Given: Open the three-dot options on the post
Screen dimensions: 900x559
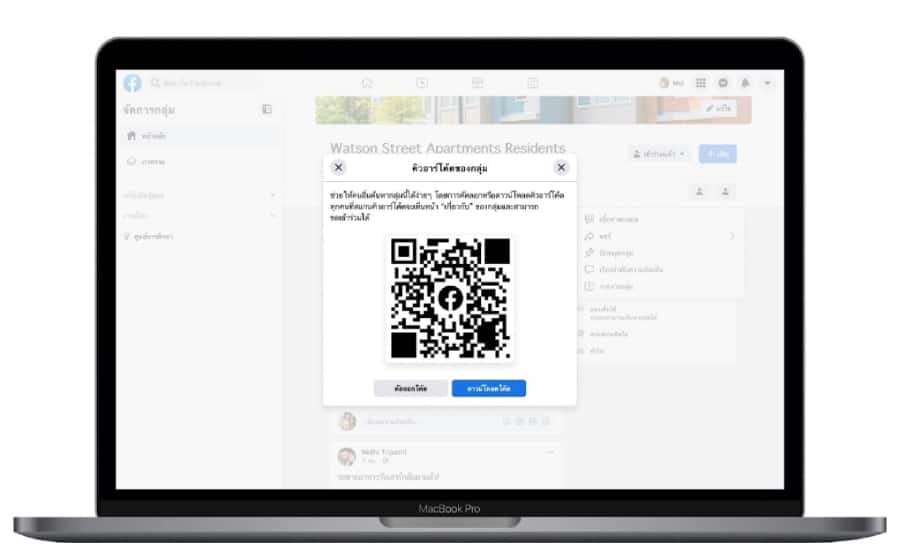Looking at the screenshot, I should 549,452.
